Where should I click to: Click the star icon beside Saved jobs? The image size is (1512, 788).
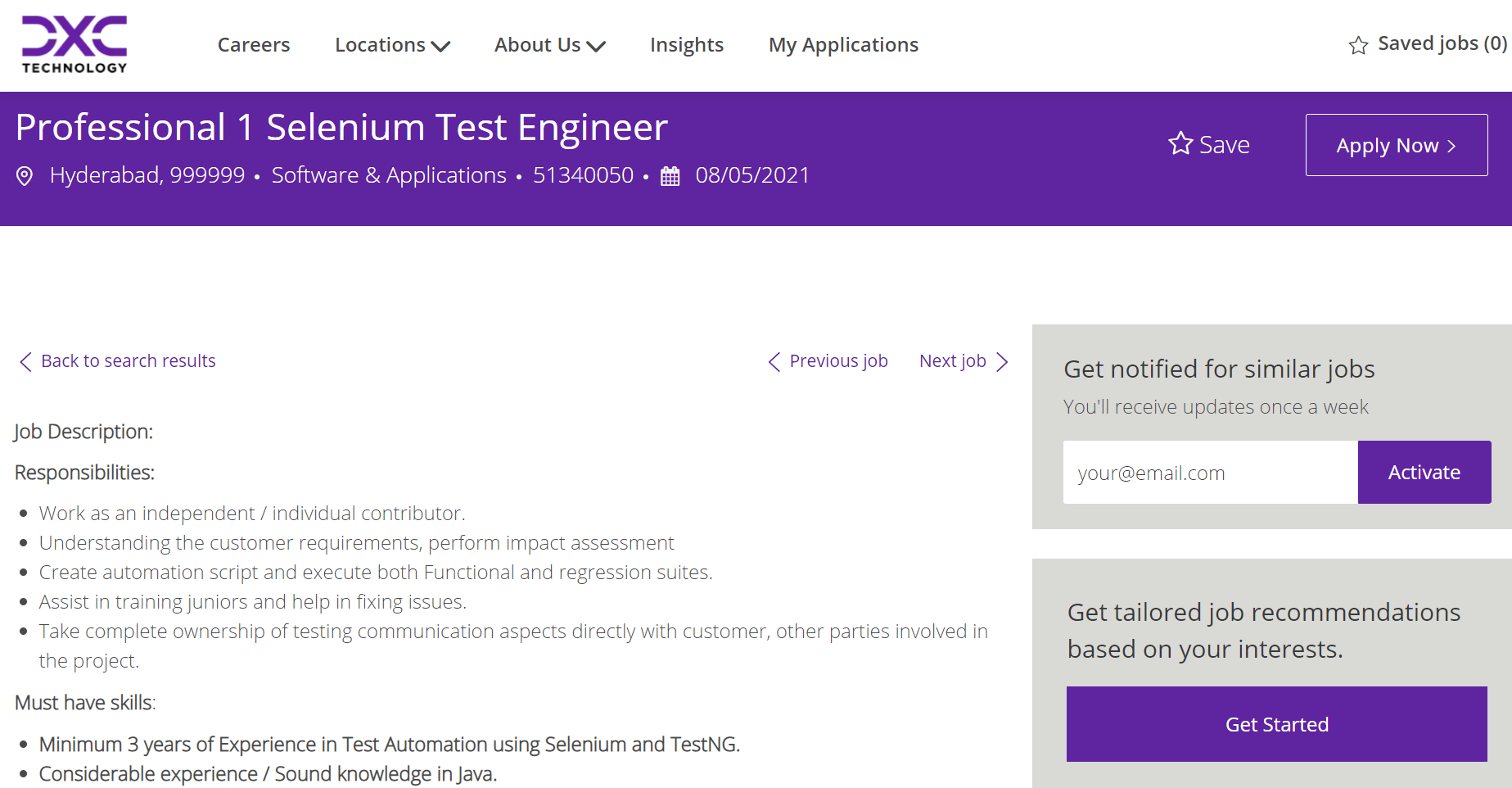pos(1358,45)
